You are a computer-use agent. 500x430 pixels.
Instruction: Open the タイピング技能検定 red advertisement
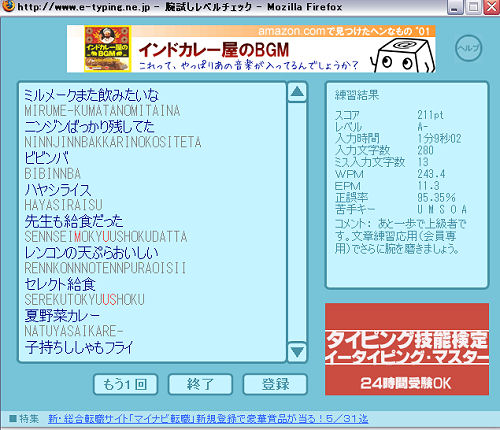(x=407, y=349)
